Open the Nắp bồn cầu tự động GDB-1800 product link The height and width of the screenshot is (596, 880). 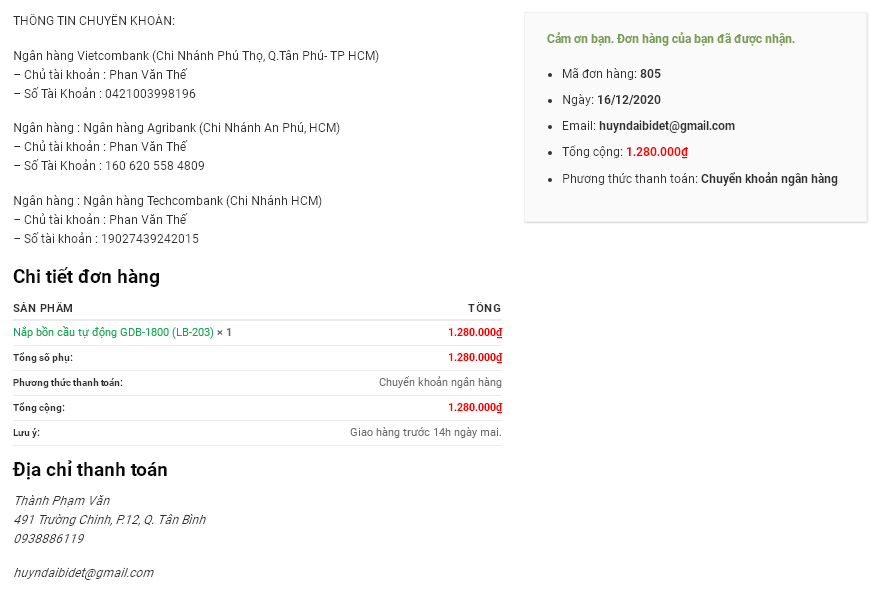113,332
